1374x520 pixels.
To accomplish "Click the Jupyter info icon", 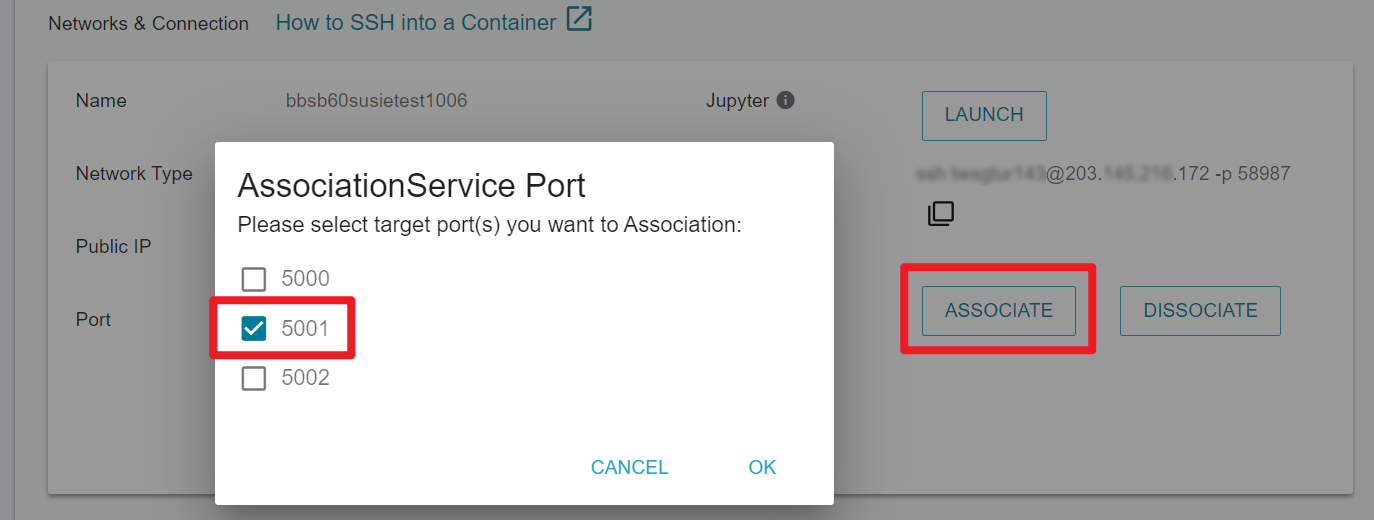I will [x=786, y=100].
